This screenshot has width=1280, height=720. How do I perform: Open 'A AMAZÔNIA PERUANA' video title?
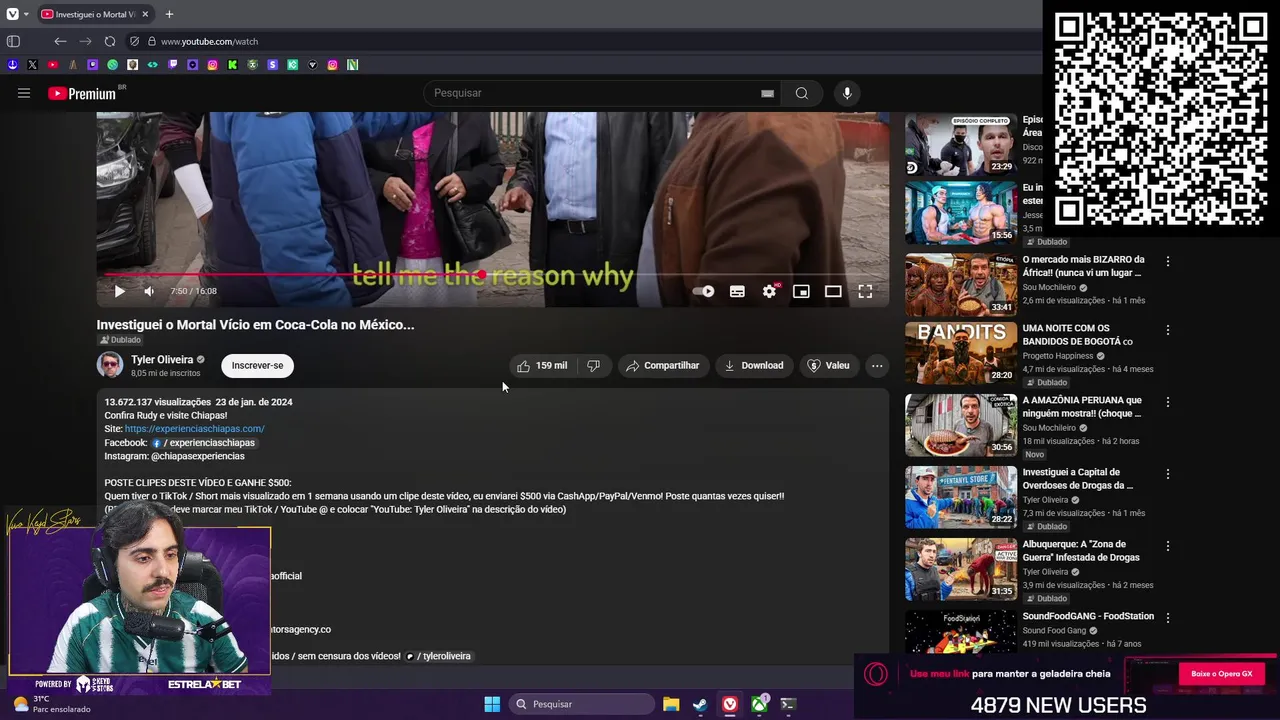[1082, 407]
